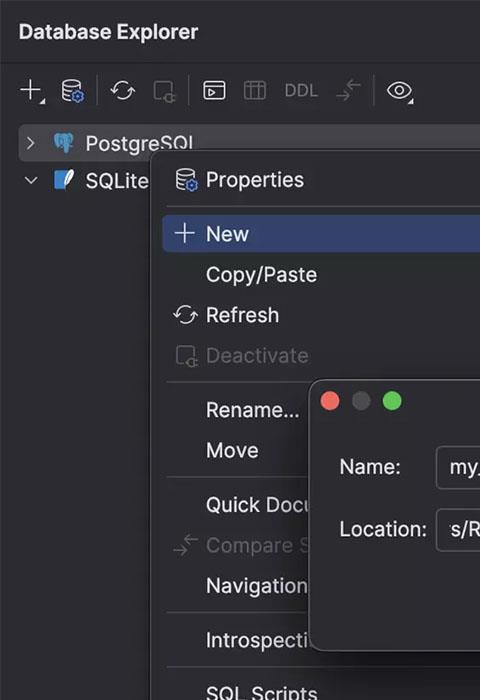The width and height of the screenshot is (480, 700).
Task: Click the Deactivate toolbar icon
Action: (x=164, y=91)
